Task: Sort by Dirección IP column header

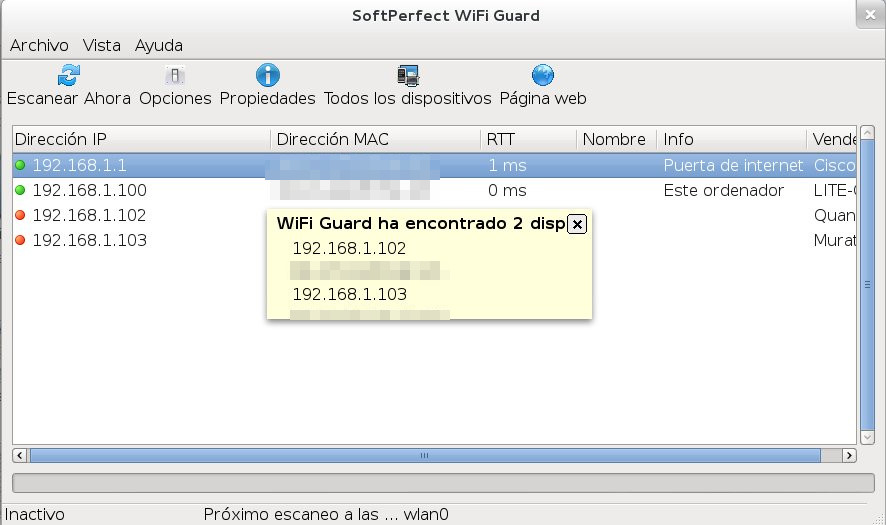Action: tap(142, 139)
